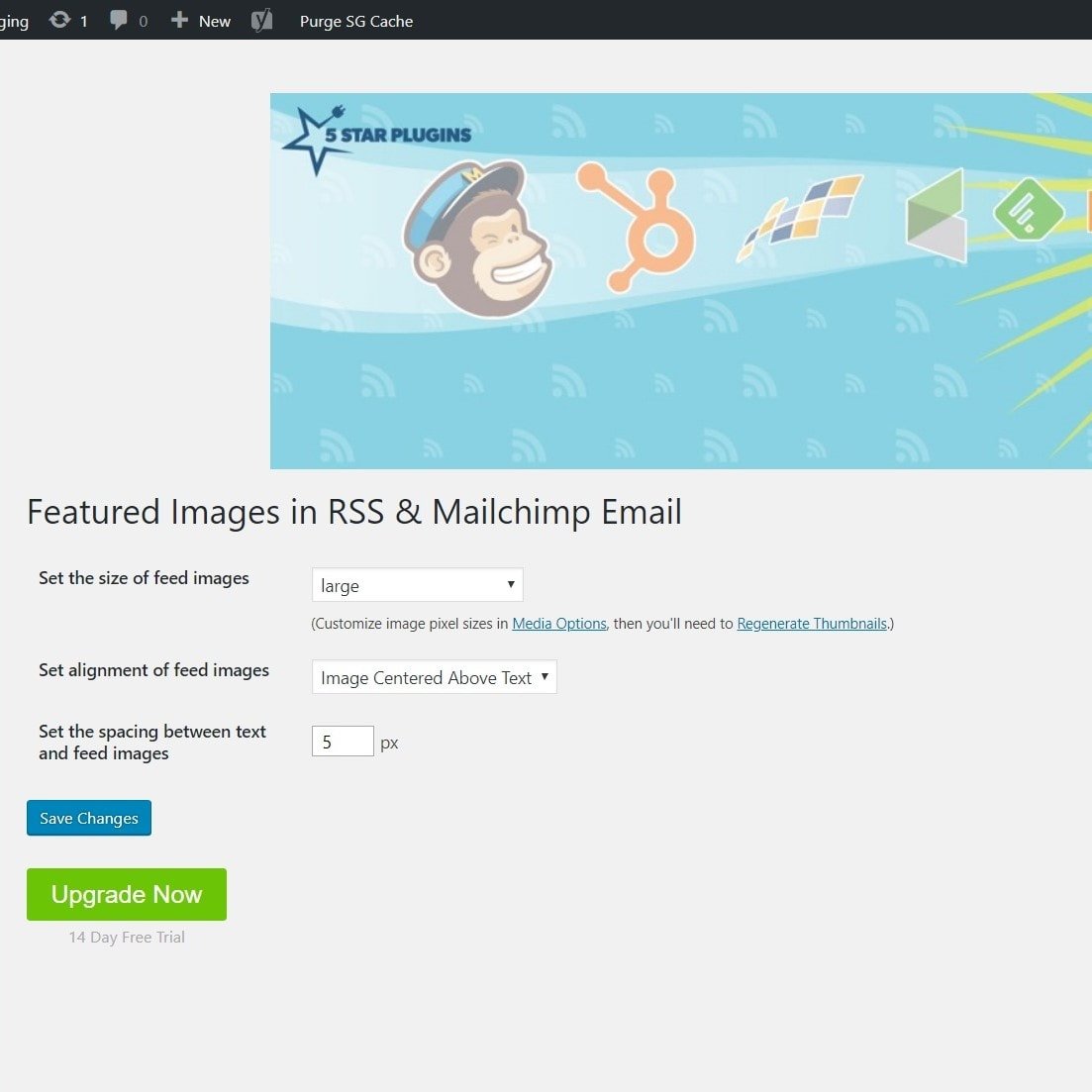This screenshot has width=1092, height=1092.
Task: Click Purge SG Cache in admin bar
Action: (355, 22)
